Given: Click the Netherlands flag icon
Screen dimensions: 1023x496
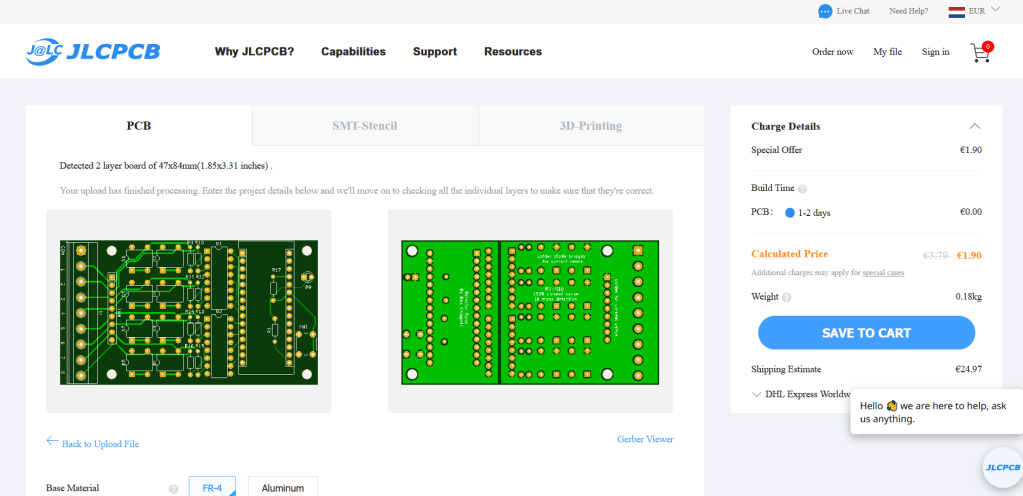Looking at the screenshot, I should [x=956, y=11].
